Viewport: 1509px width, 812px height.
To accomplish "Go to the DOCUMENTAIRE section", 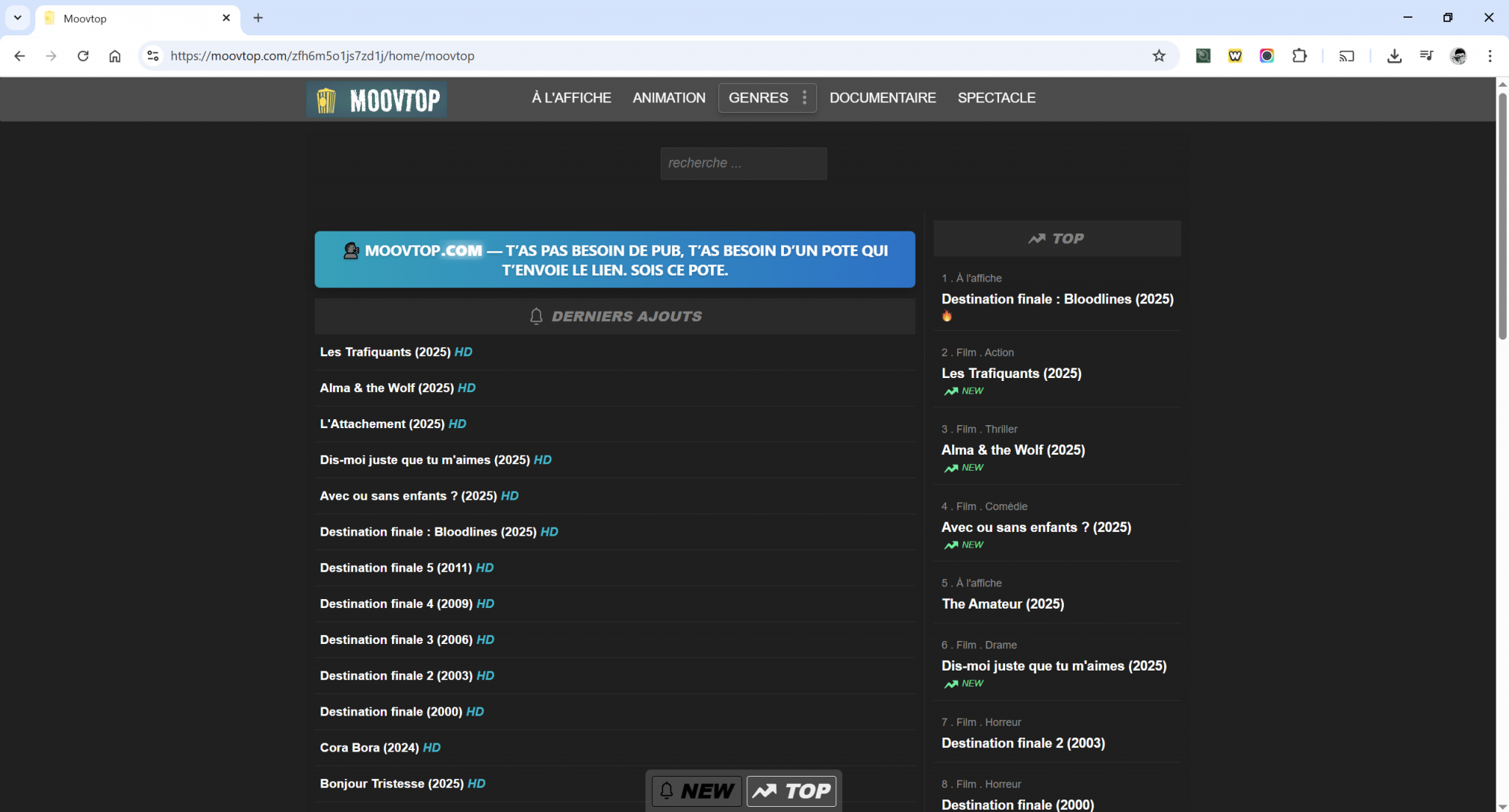I will pyautogui.click(x=883, y=98).
